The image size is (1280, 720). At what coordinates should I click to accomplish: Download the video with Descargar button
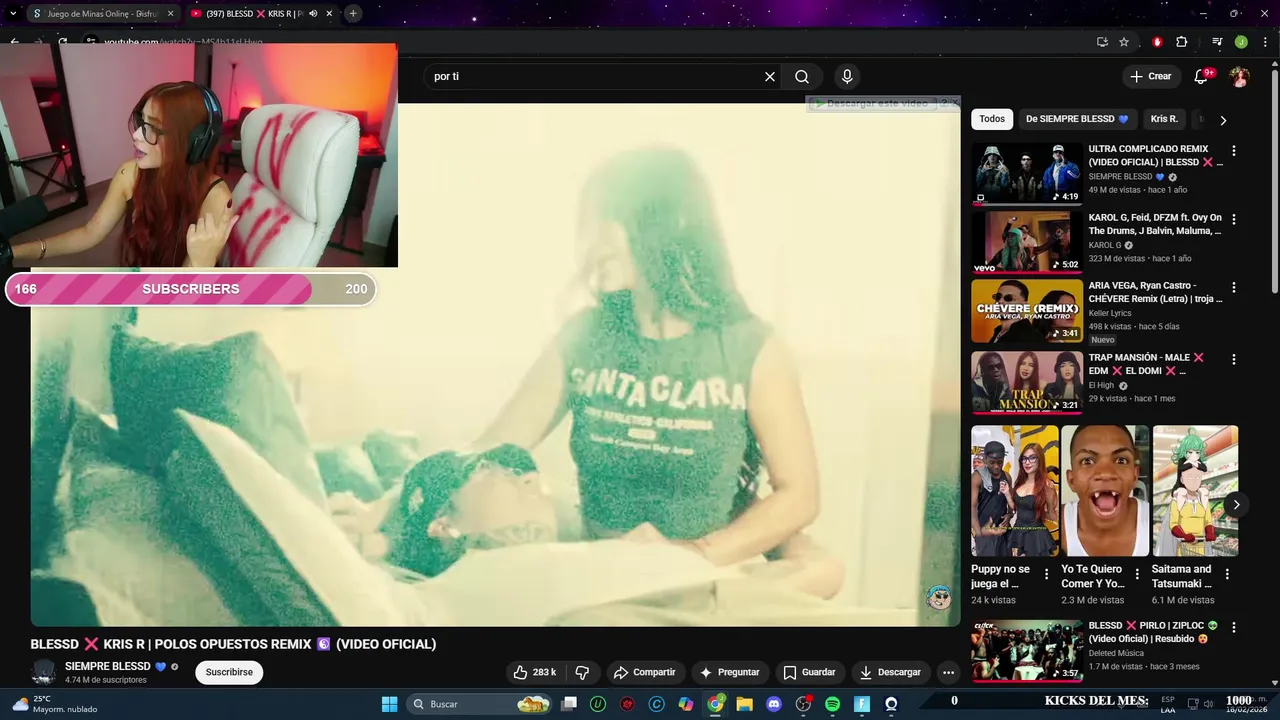[x=890, y=672]
